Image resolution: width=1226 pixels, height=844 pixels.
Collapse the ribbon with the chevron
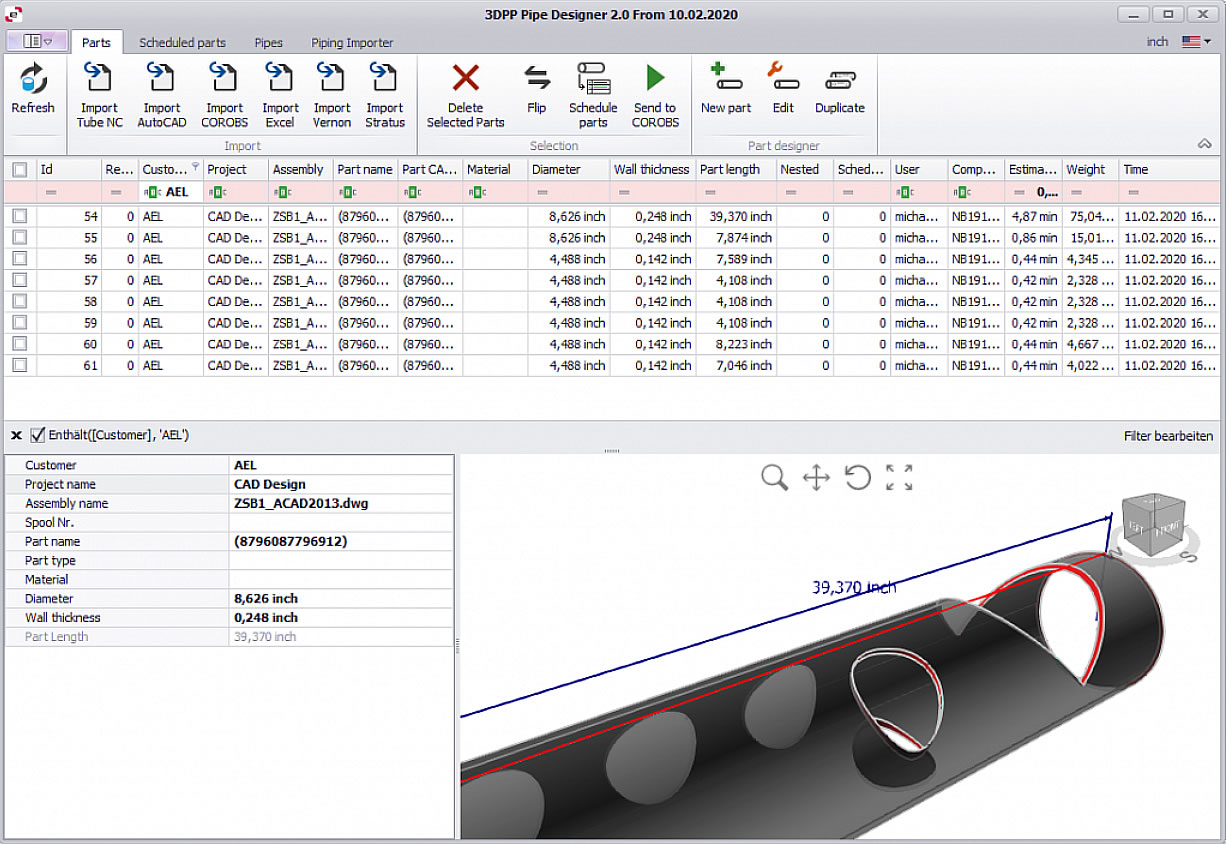tap(1204, 144)
